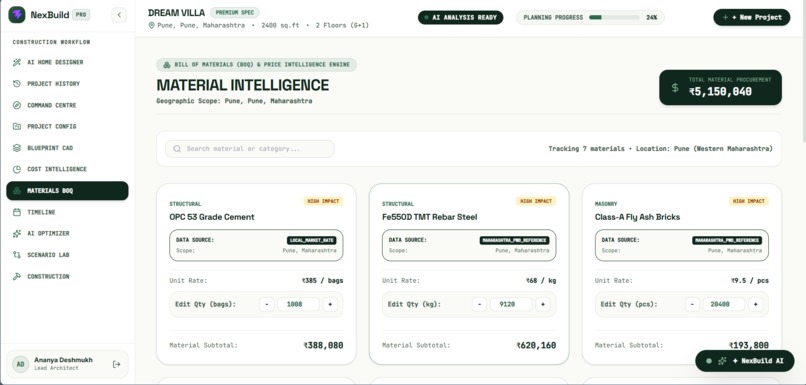Click the cement quantity field showing 1008
806x385 pixels.
tap(298, 304)
